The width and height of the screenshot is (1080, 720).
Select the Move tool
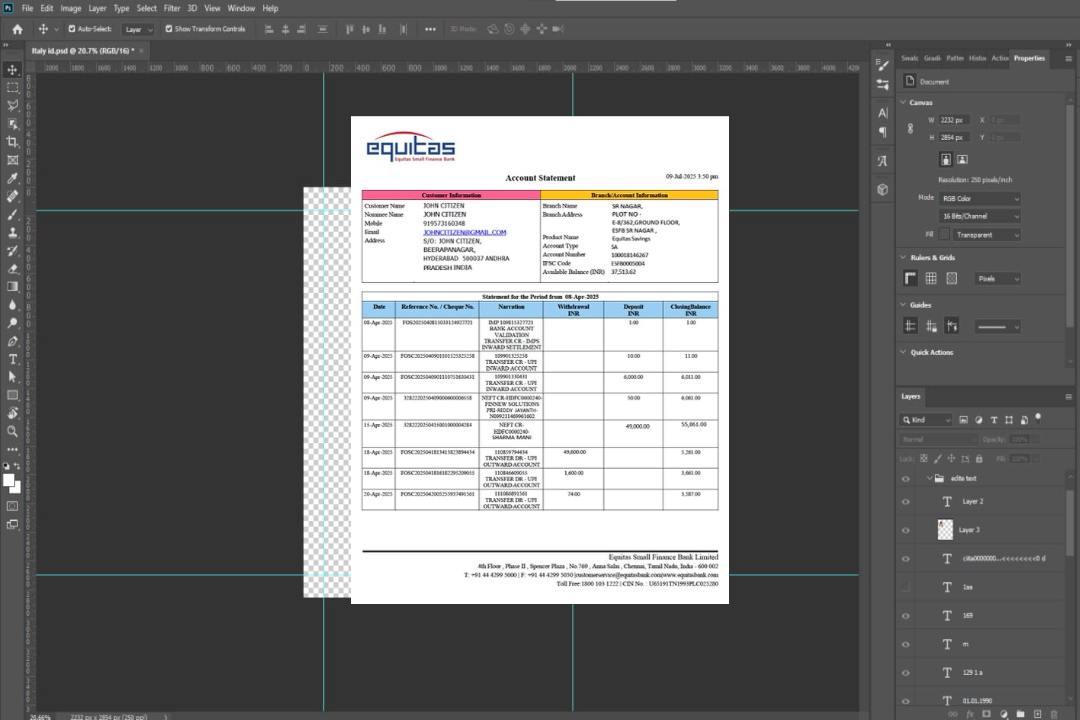point(12,70)
